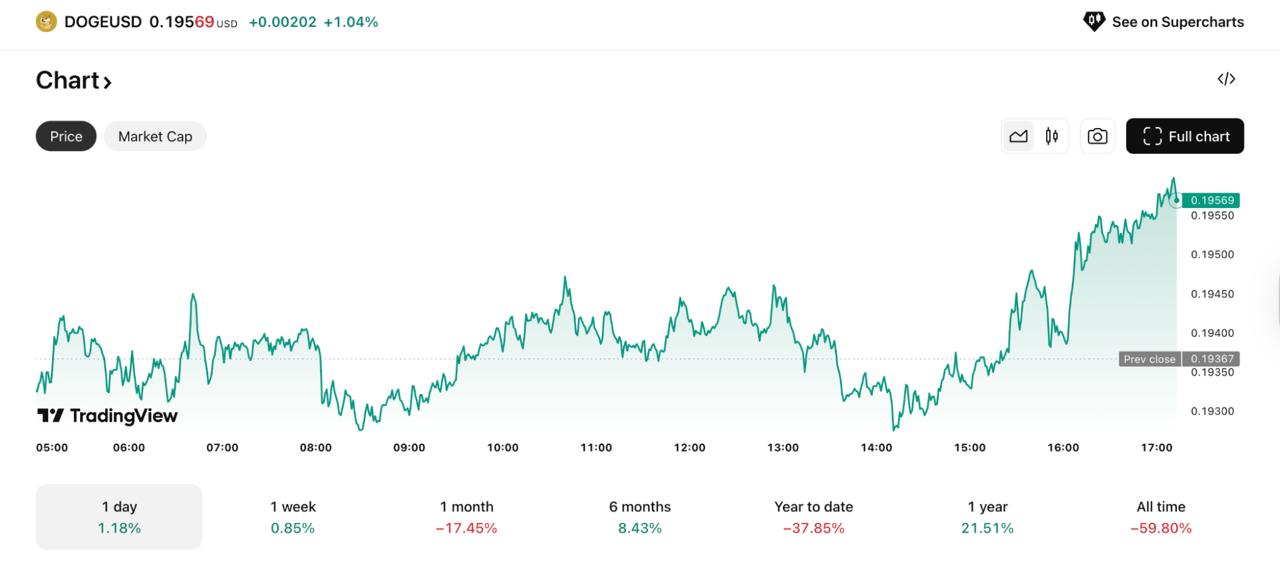The height and width of the screenshot is (562, 1280).
Task: Take a chart snapshot with camera icon
Action: coord(1097,136)
